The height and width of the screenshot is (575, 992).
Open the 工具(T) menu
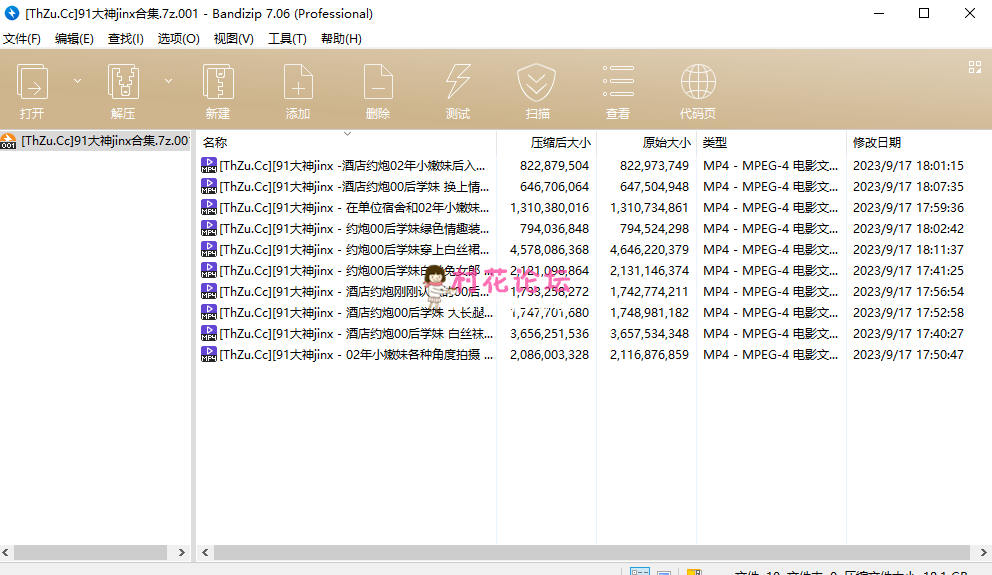(287, 39)
